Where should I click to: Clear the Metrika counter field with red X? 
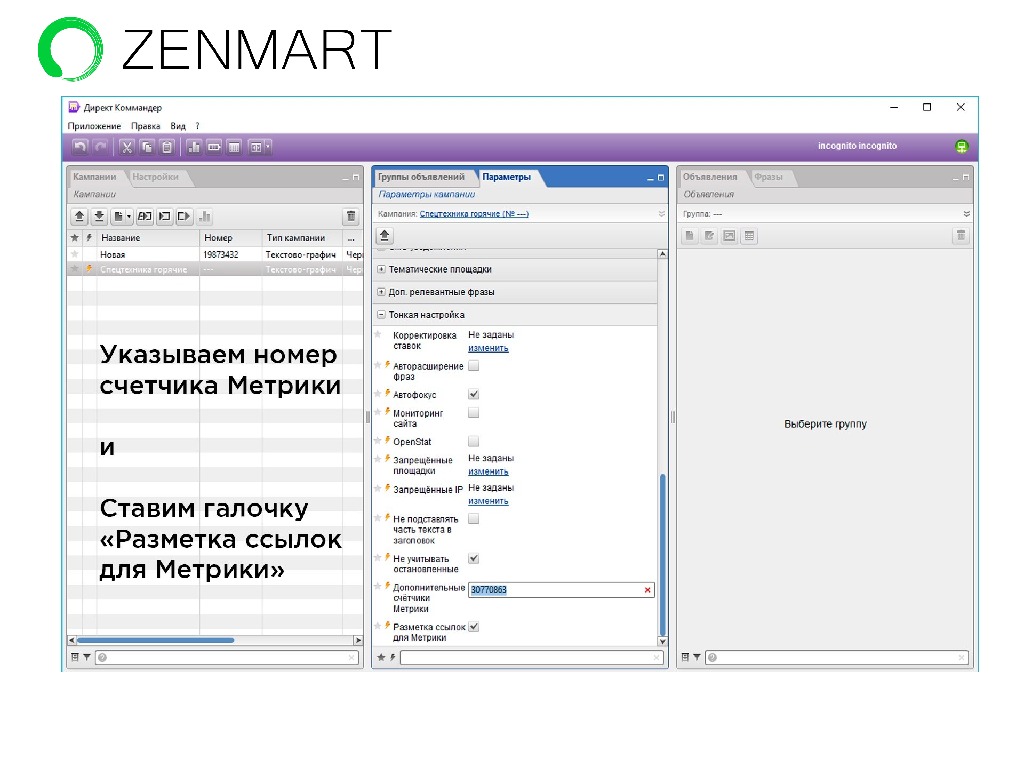647,590
